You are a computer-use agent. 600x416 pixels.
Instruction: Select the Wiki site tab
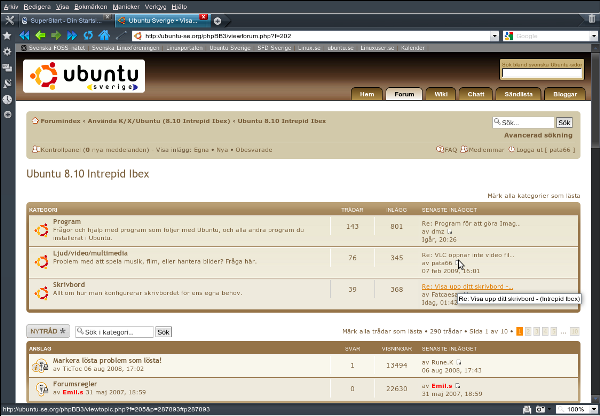click(x=441, y=94)
